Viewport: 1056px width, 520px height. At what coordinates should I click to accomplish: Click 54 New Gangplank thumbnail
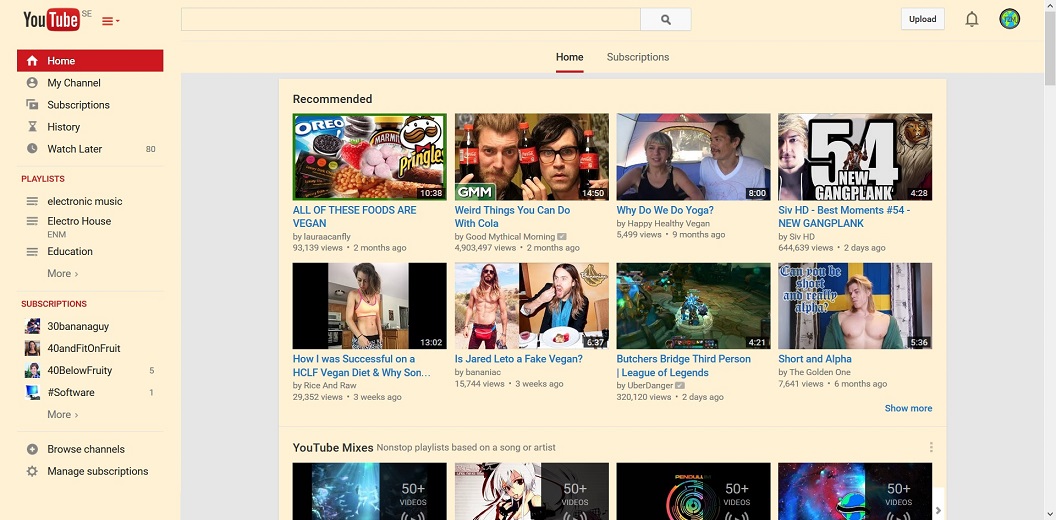pyautogui.click(x=855, y=157)
